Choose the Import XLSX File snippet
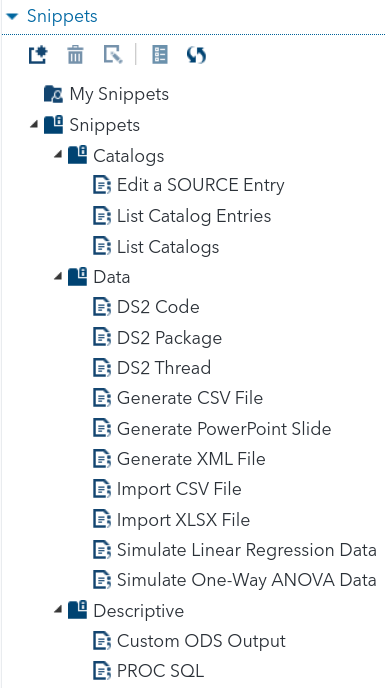 pyautogui.click(x=183, y=520)
